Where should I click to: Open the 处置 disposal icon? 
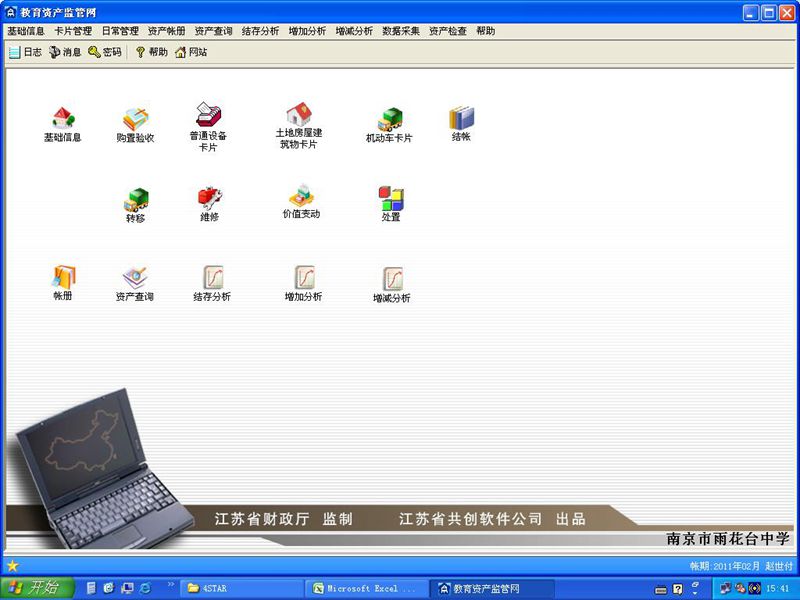[391, 198]
